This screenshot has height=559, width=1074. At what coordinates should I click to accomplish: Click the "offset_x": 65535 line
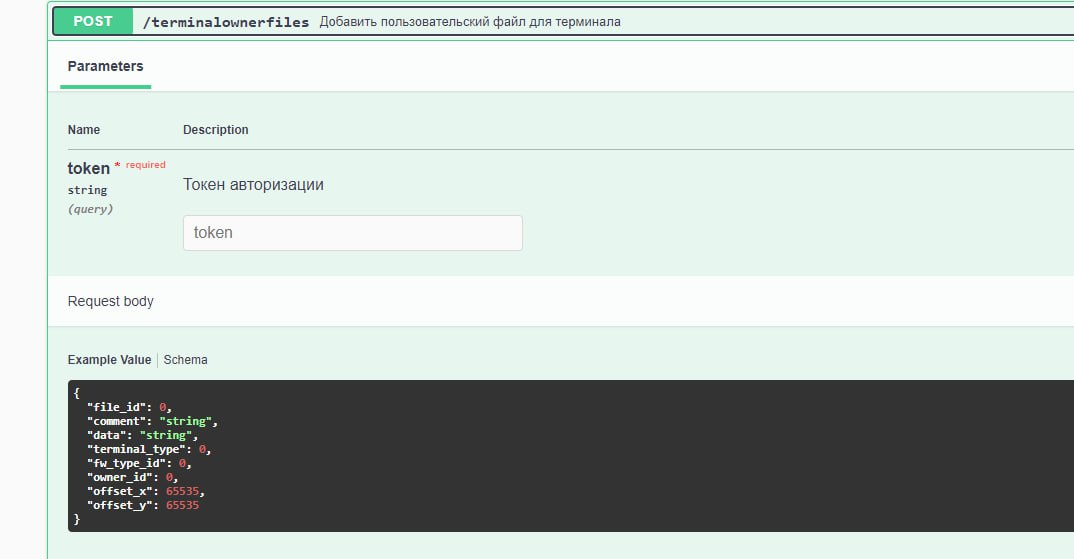(x=146, y=491)
